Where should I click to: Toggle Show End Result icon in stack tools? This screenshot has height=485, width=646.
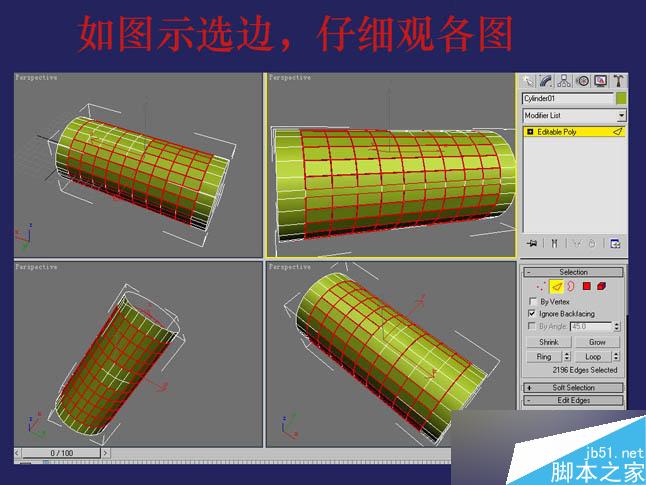pyautogui.click(x=555, y=244)
